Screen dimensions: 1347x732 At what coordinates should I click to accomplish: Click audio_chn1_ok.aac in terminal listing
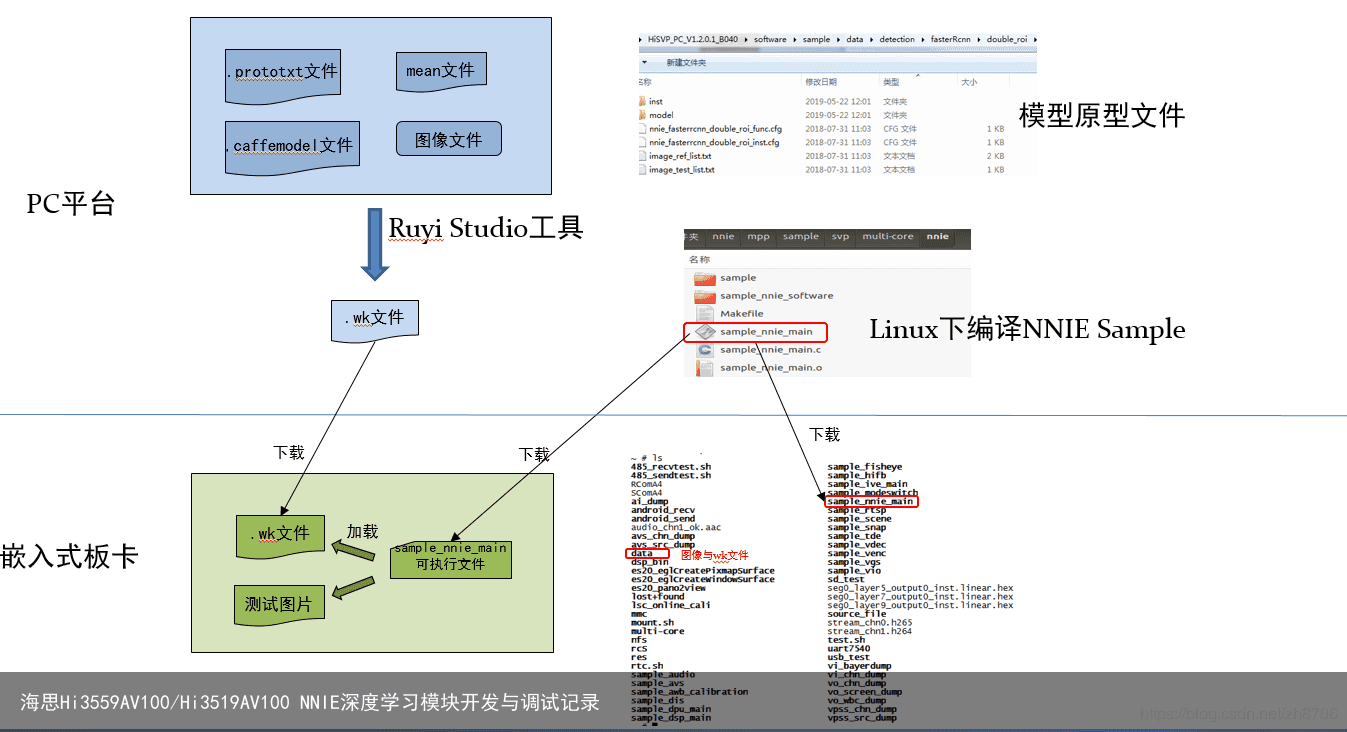tap(676, 527)
